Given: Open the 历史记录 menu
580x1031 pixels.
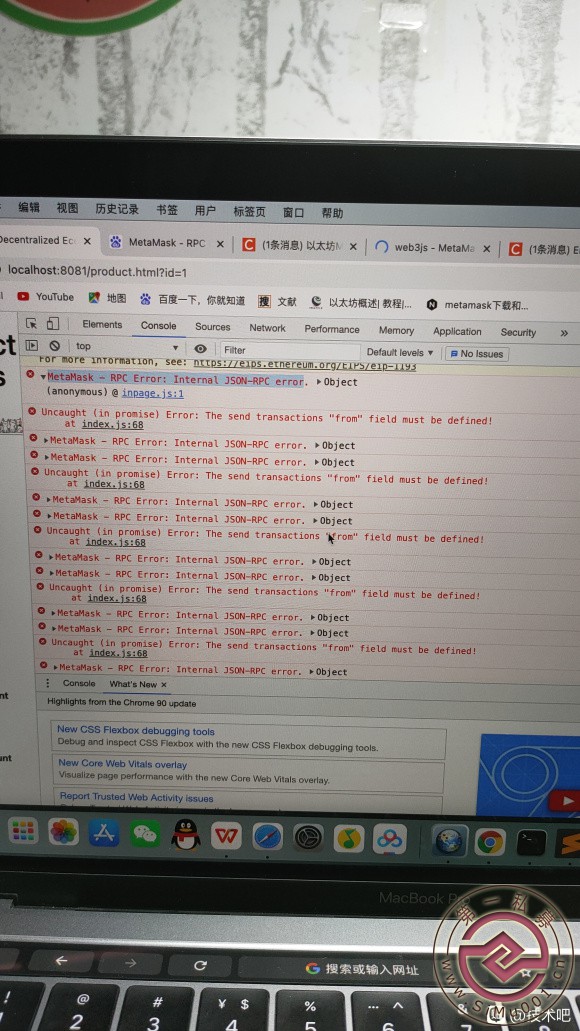Looking at the screenshot, I should point(117,210).
